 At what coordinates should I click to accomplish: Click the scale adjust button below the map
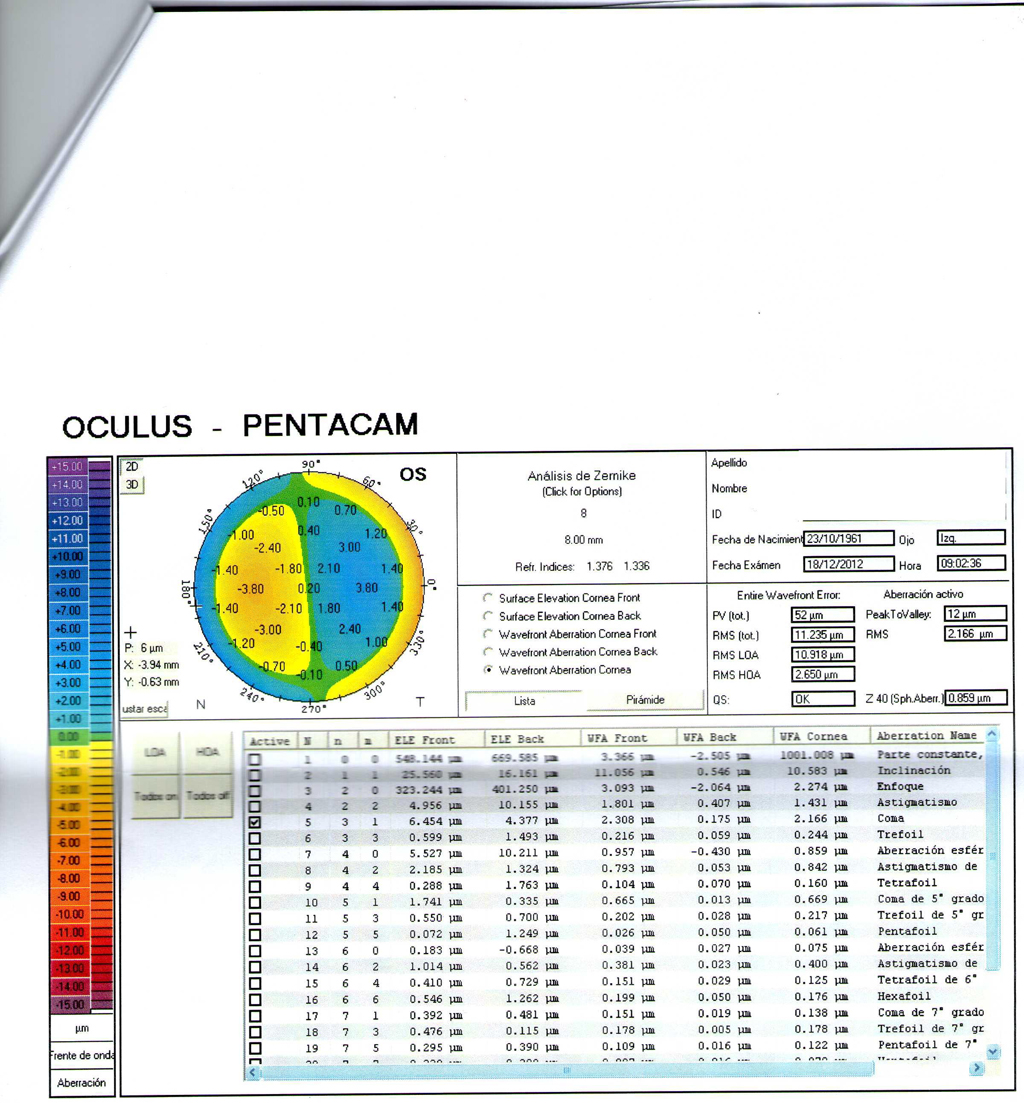pos(144,709)
